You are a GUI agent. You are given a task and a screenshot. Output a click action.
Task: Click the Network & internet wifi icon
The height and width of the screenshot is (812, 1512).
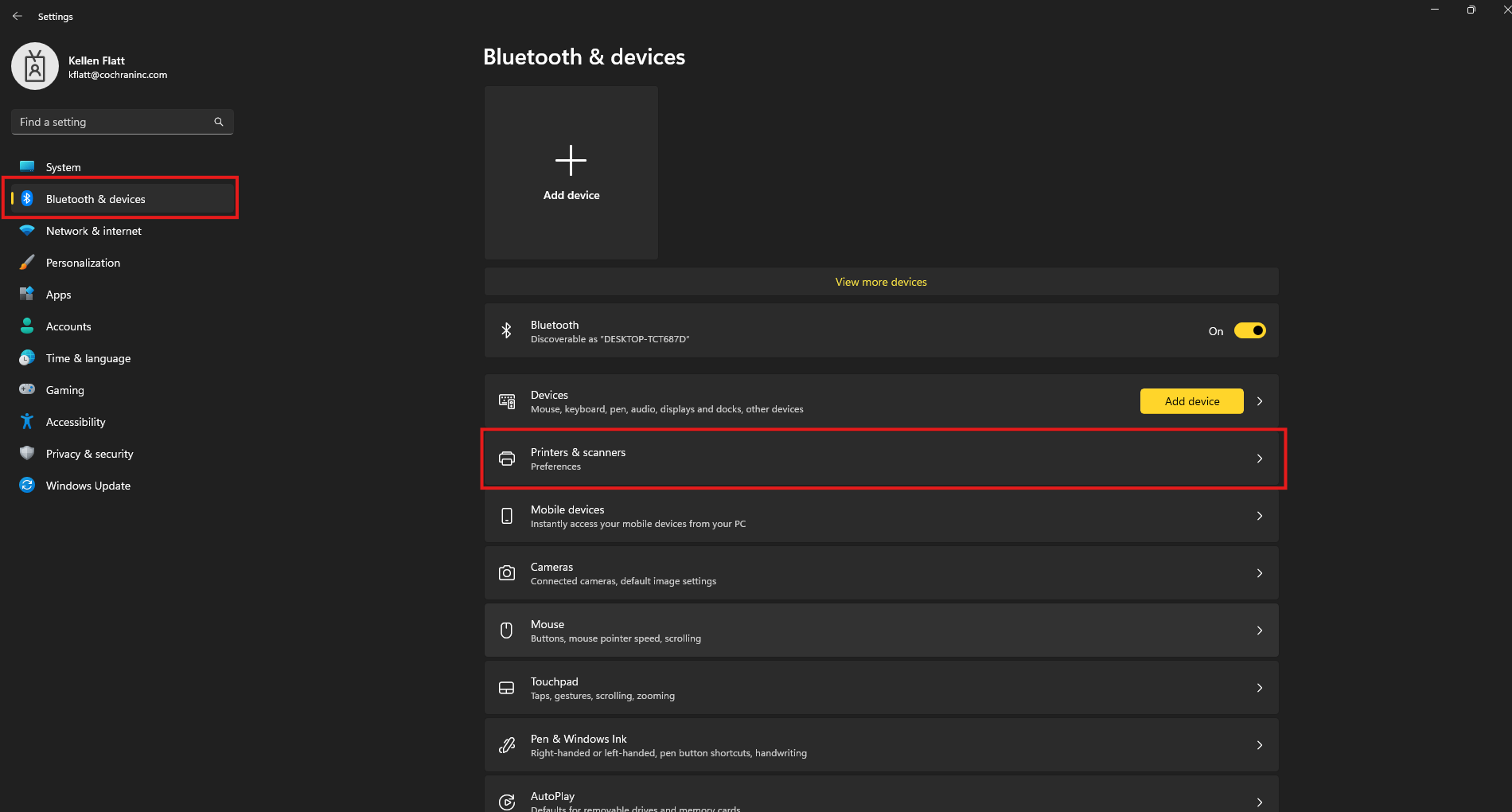pyautogui.click(x=27, y=230)
